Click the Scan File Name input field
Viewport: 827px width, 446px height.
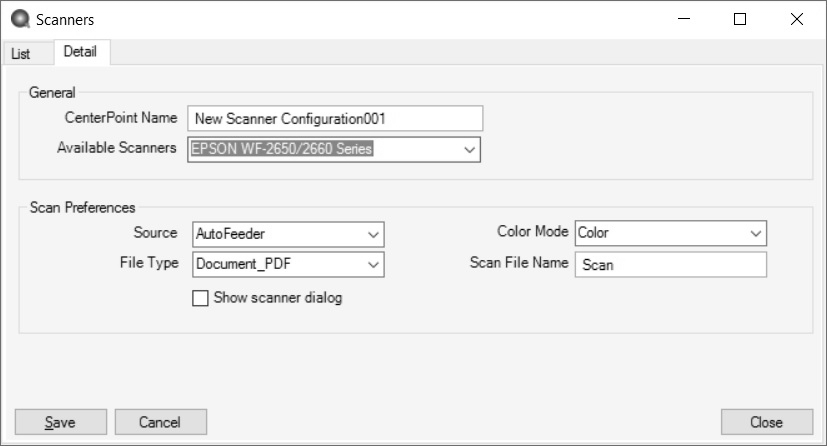coord(670,264)
